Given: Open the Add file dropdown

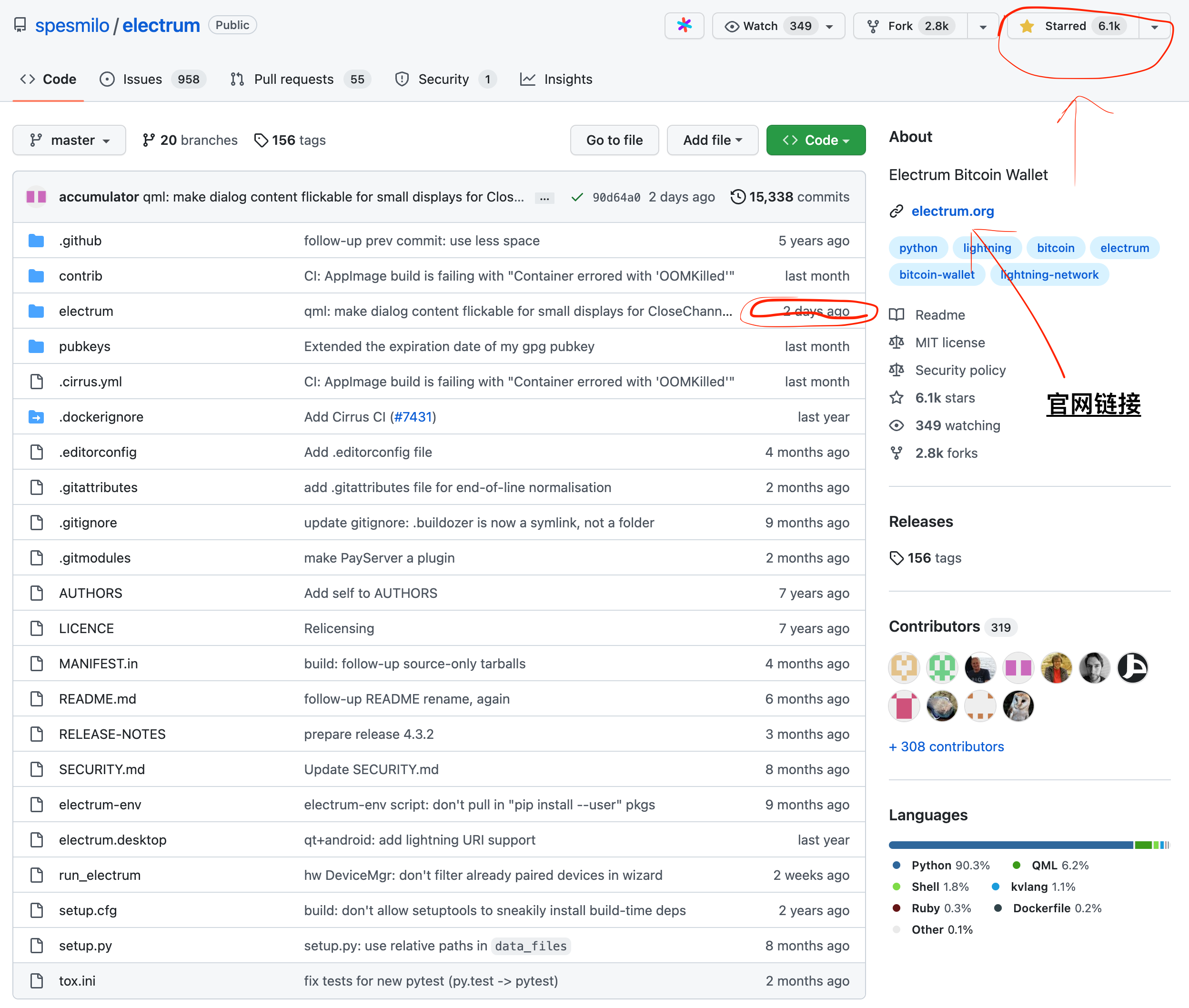Looking at the screenshot, I should point(712,141).
